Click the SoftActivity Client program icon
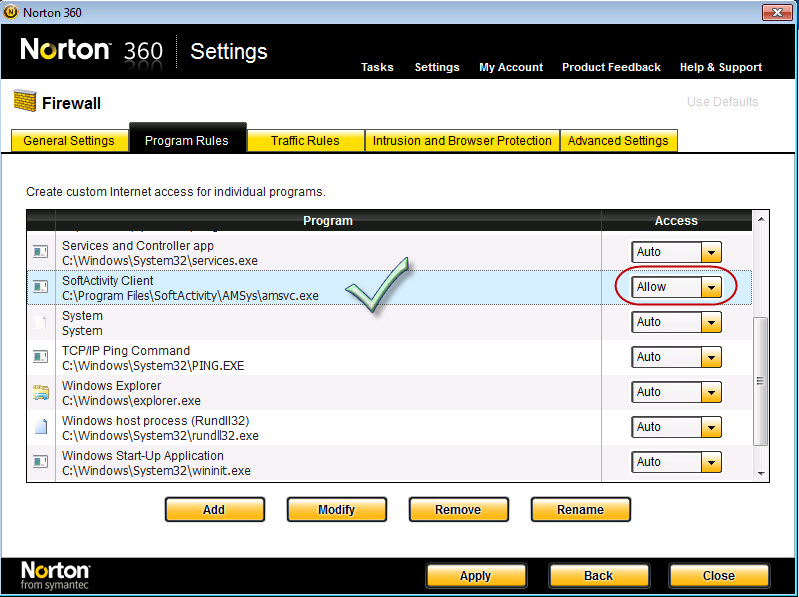 (x=41, y=287)
